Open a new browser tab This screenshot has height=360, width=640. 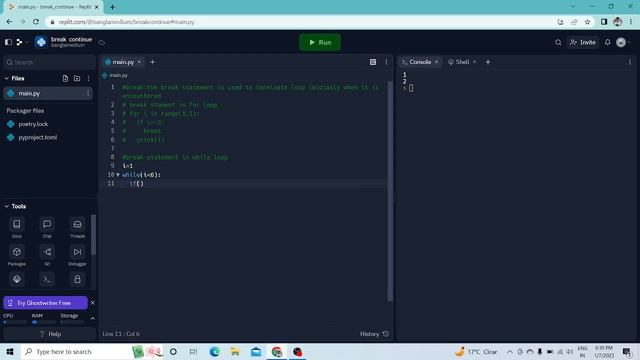(112, 7)
